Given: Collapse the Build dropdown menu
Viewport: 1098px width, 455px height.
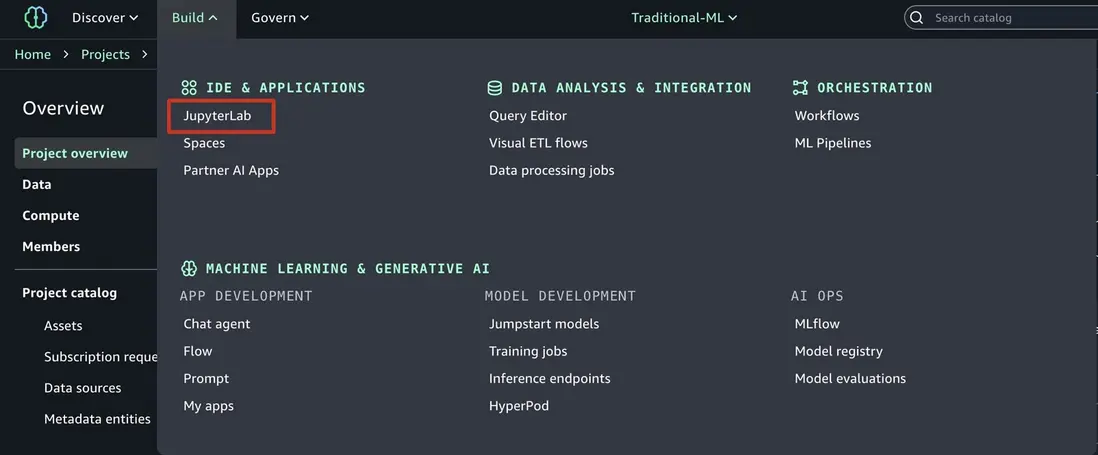Looking at the screenshot, I should (194, 17).
